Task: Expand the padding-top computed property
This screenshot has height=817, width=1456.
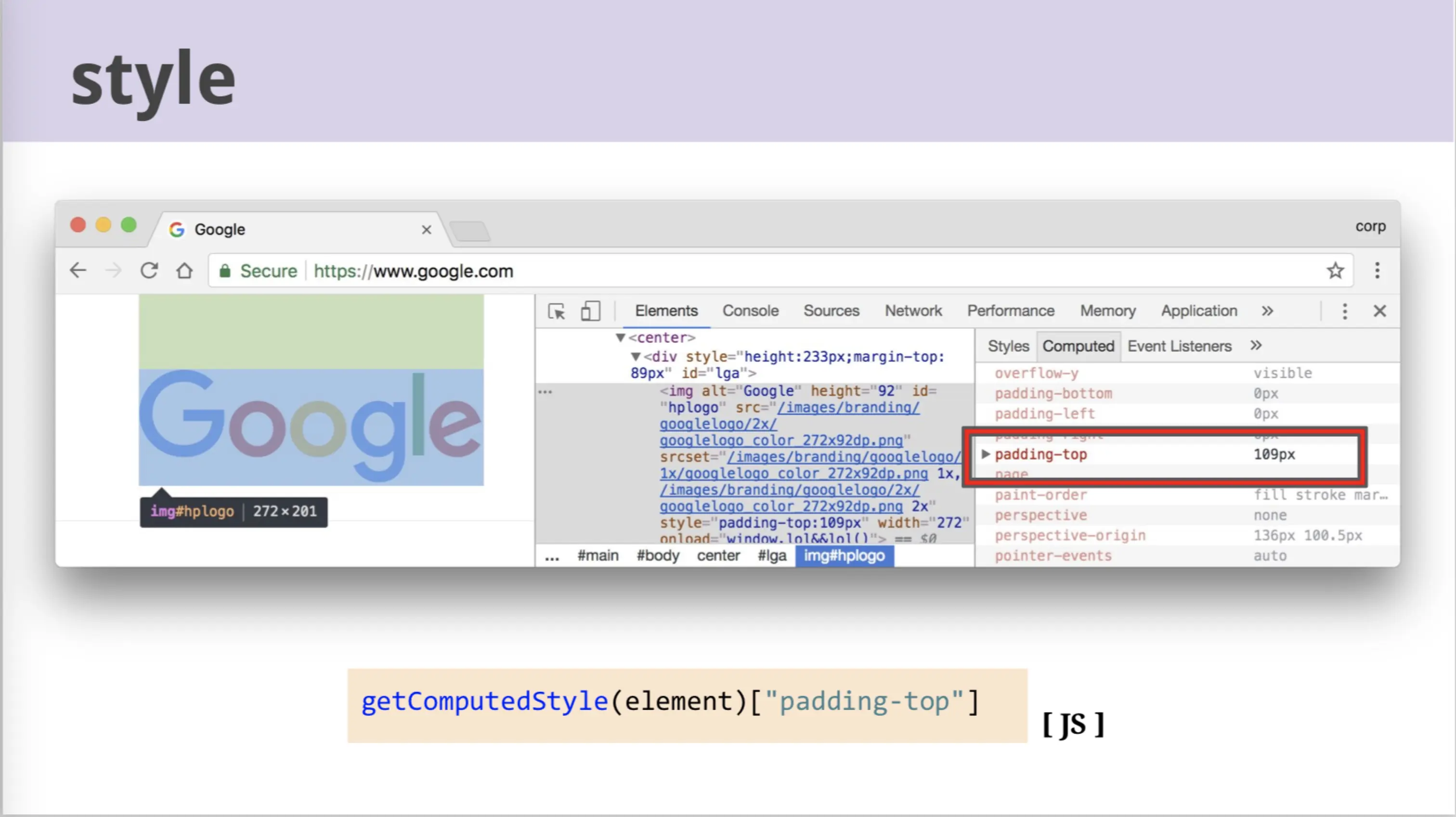Action: tap(985, 454)
